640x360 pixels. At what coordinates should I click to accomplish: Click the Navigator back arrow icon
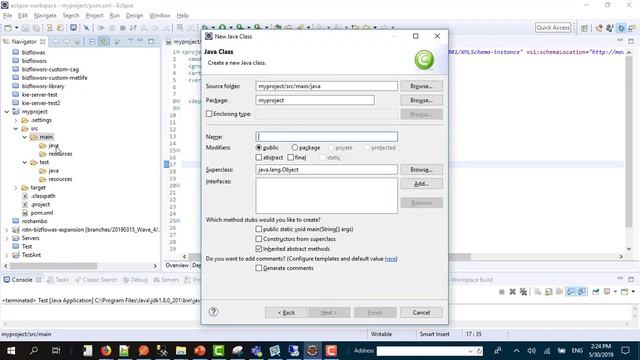pyautogui.click(x=56, y=42)
